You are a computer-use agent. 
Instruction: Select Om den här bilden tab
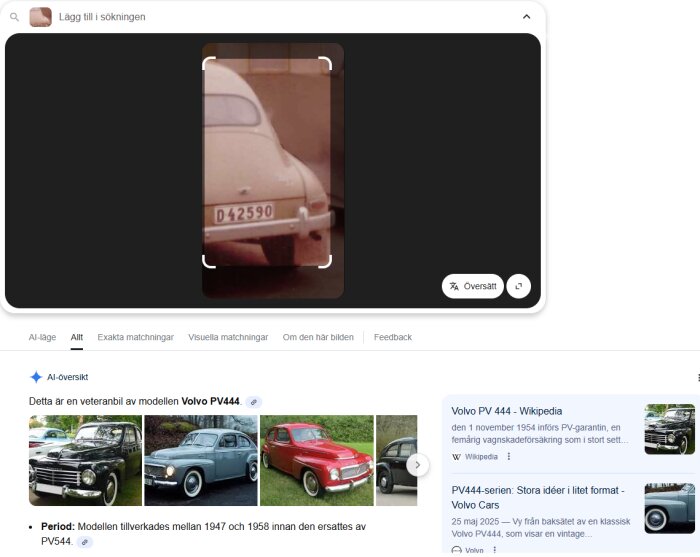point(318,337)
